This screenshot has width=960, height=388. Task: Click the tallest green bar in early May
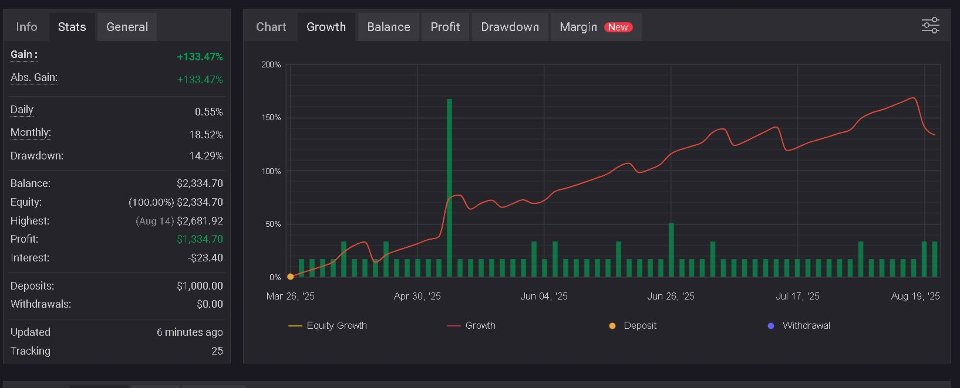449,188
